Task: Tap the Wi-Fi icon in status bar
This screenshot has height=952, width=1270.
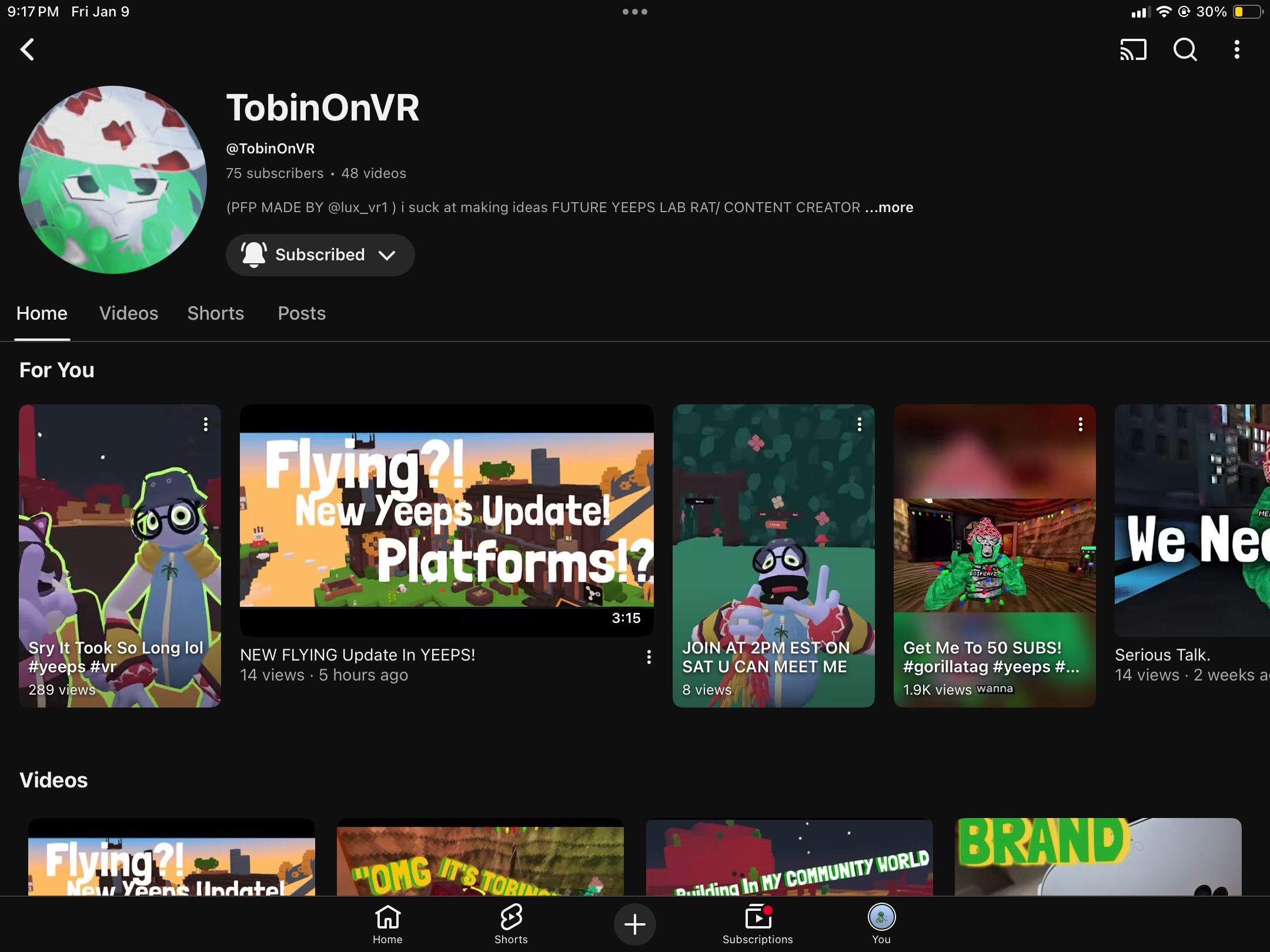Action: 1164,12
